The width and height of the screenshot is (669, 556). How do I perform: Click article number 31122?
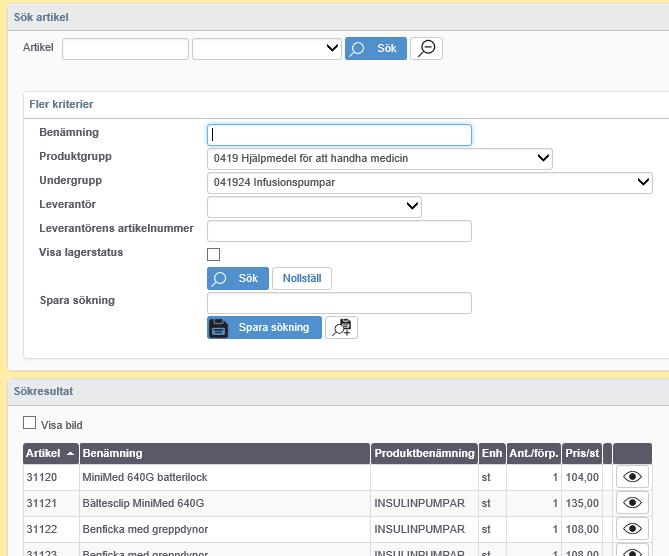coord(41,529)
